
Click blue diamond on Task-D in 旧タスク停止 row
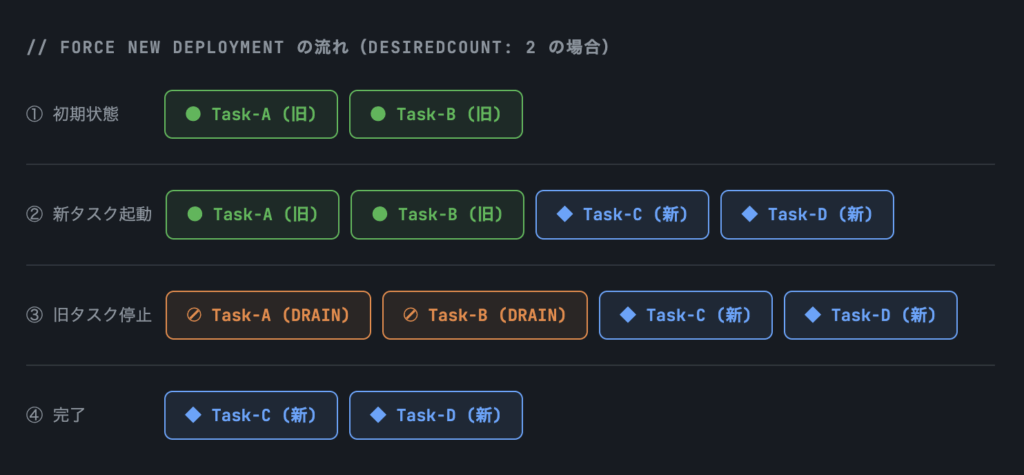(812, 315)
